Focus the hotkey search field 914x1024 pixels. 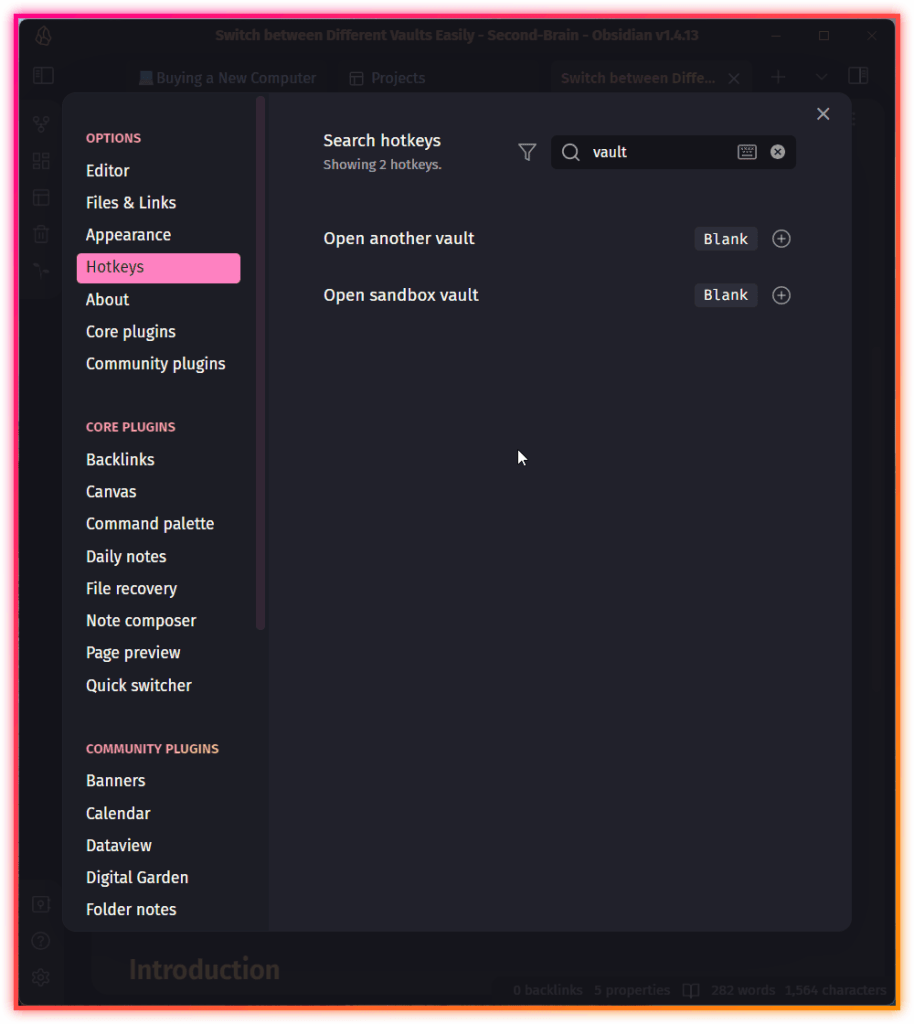pos(673,152)
